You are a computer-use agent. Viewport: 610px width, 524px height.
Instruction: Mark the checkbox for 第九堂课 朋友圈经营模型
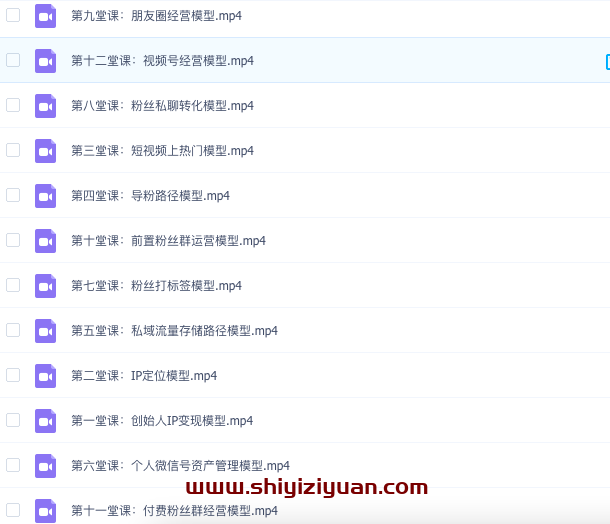(13, 15)
